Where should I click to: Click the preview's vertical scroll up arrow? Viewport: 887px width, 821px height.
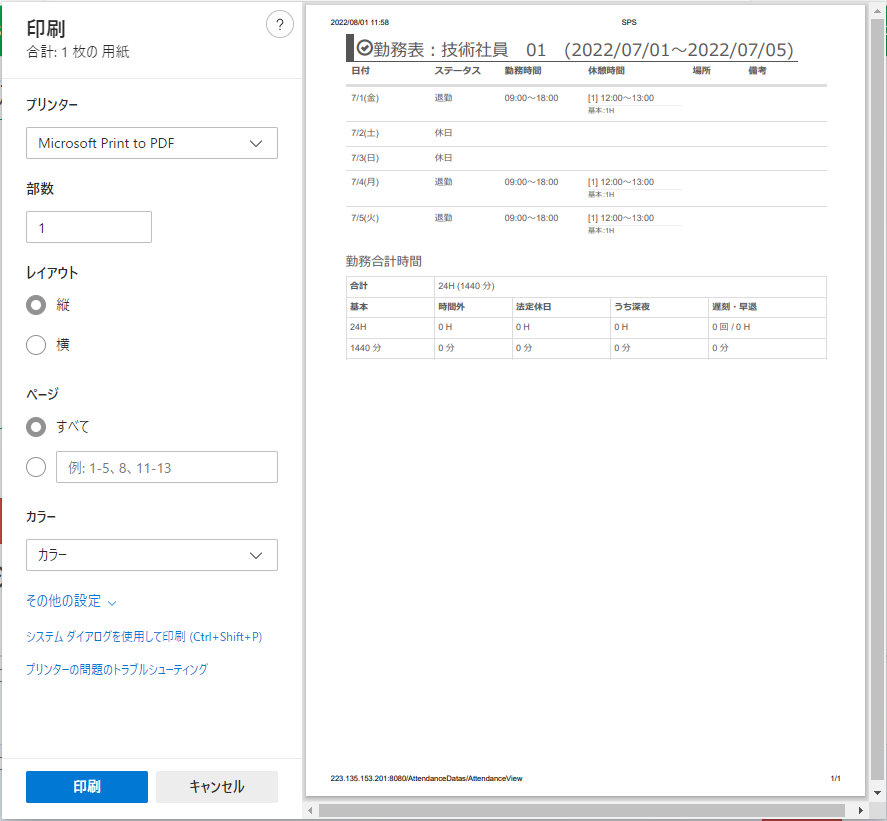(x=877, y=11)
